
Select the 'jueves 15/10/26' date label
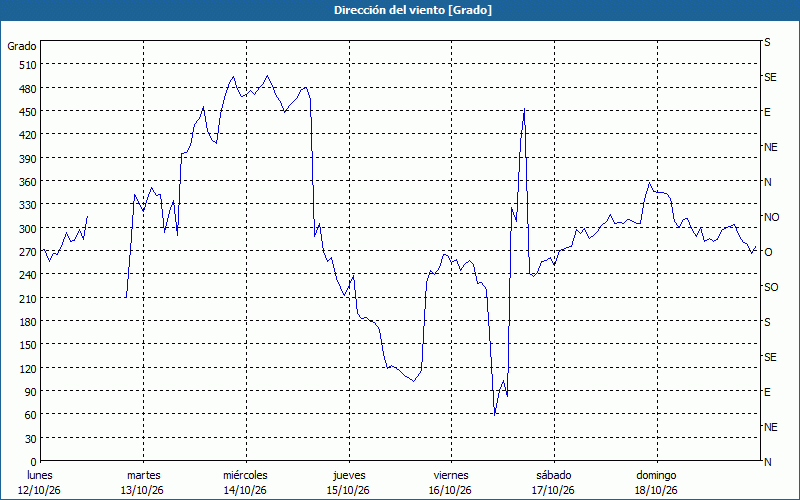pos(348,483)
